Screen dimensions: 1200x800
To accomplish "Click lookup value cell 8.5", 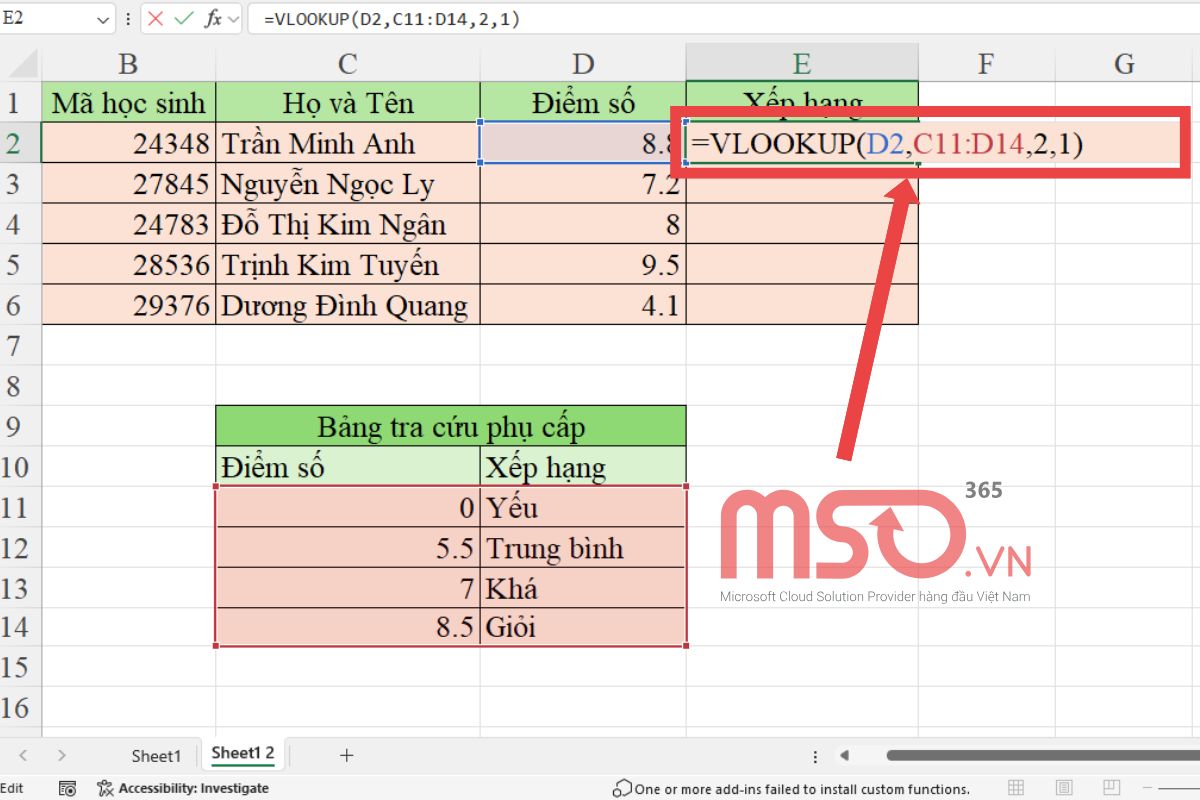I will [x=348, y=628].
